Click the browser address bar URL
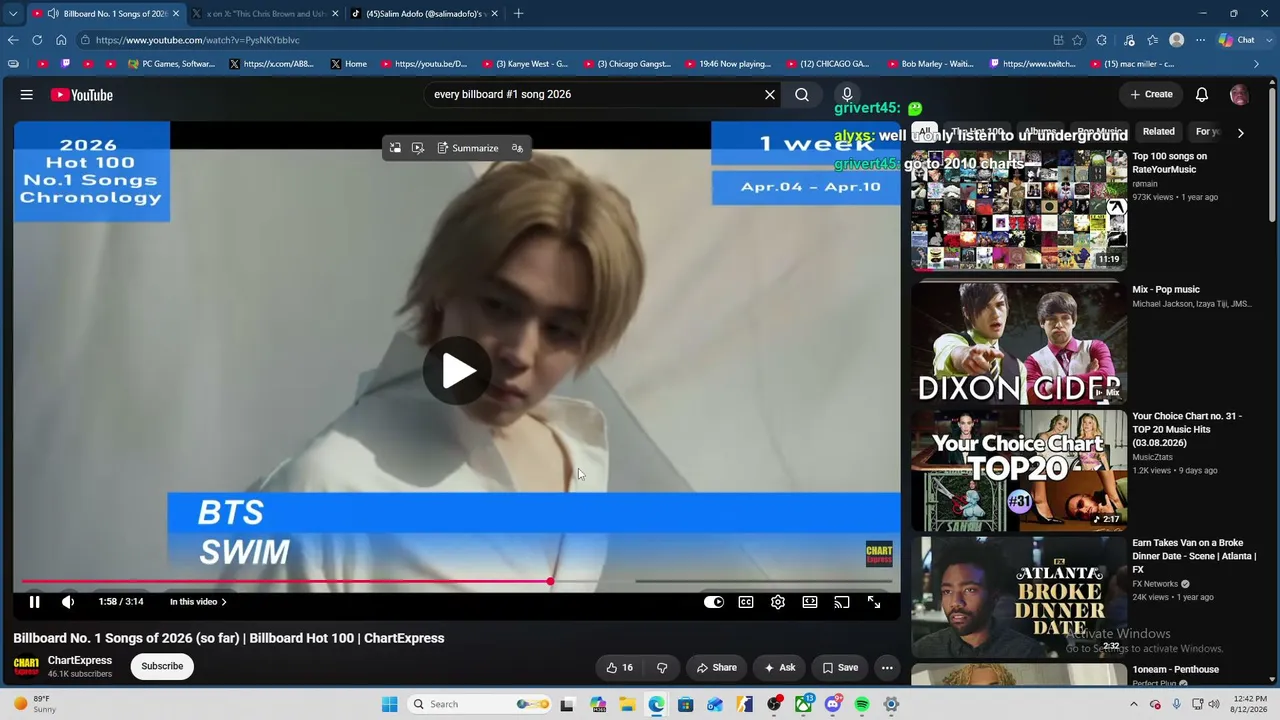Viewport: 1280px width, 720px height. [x=197, y=40]
